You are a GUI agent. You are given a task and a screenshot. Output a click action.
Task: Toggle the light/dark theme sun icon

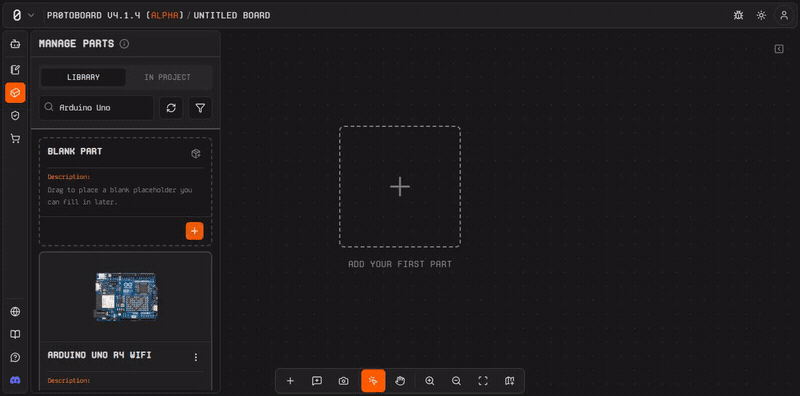coord(761,15)
